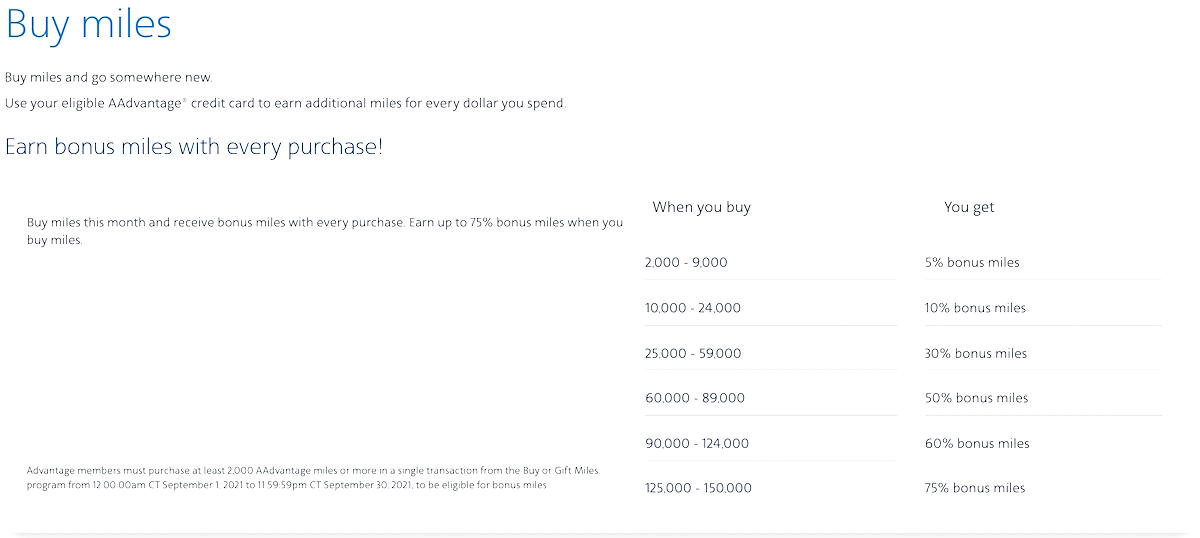Image resolution: width=1200 pixels, height=538 pixels.
Task: Select the 60,000 - 89,000 miles row
Action: [x=904, y=398]
